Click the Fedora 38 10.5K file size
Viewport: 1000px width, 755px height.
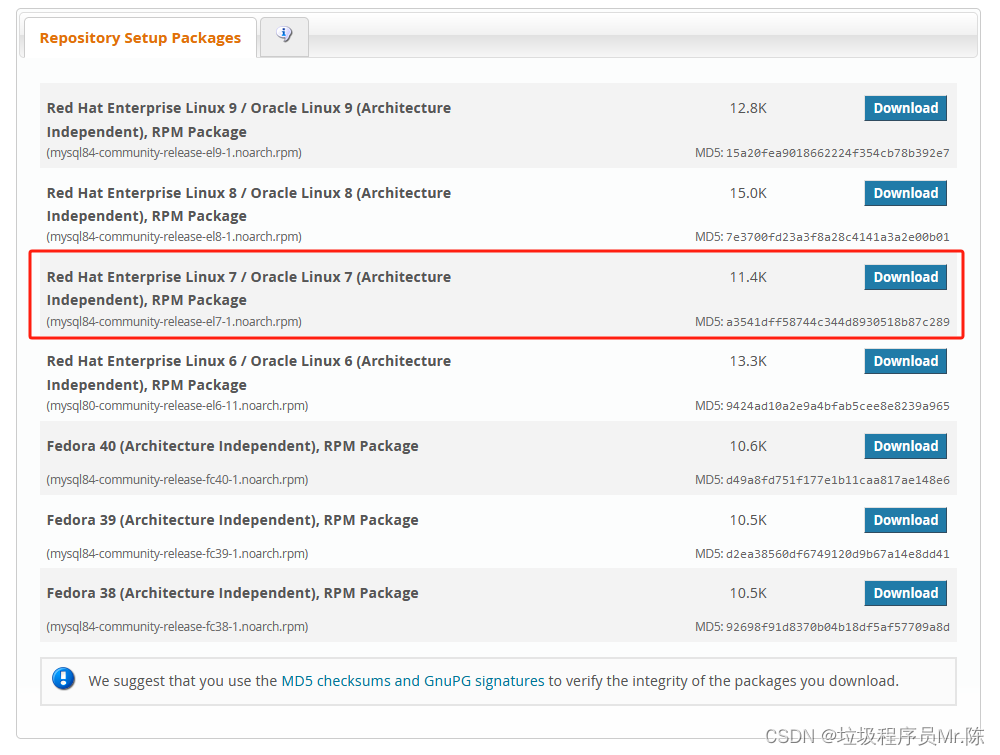coord(748,594)
